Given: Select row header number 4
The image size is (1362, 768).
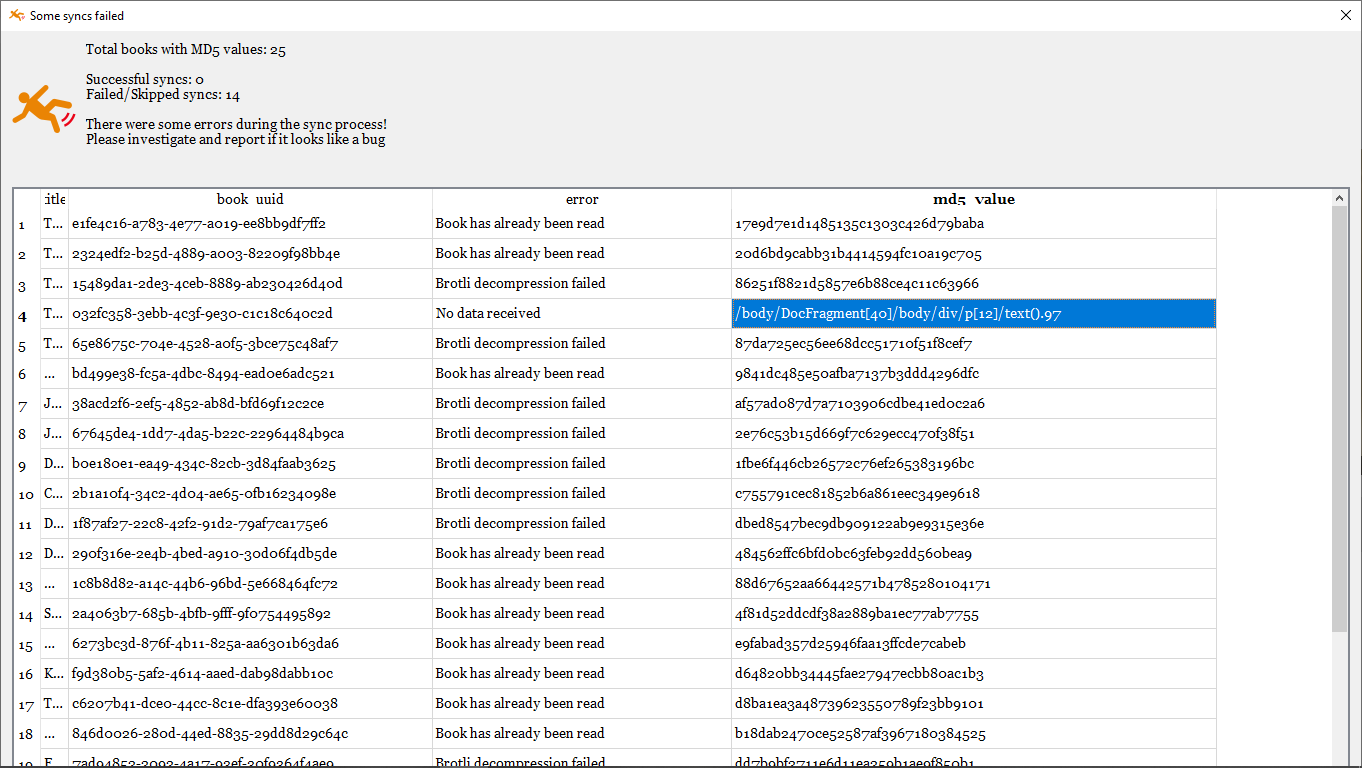Looking at the screenshot, I should pyautogui.click(x=27, y=314).
